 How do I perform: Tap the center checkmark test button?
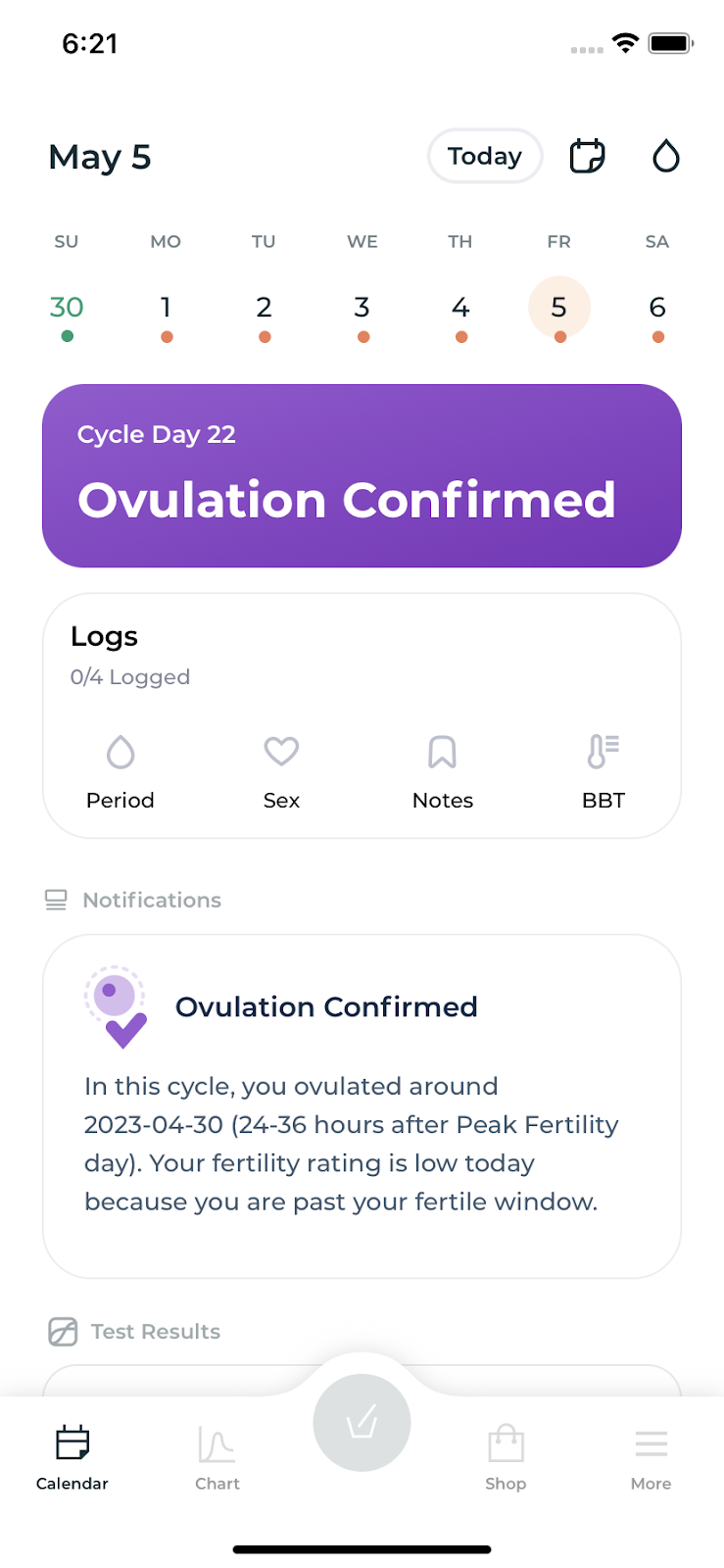(x=362, y=1423)
